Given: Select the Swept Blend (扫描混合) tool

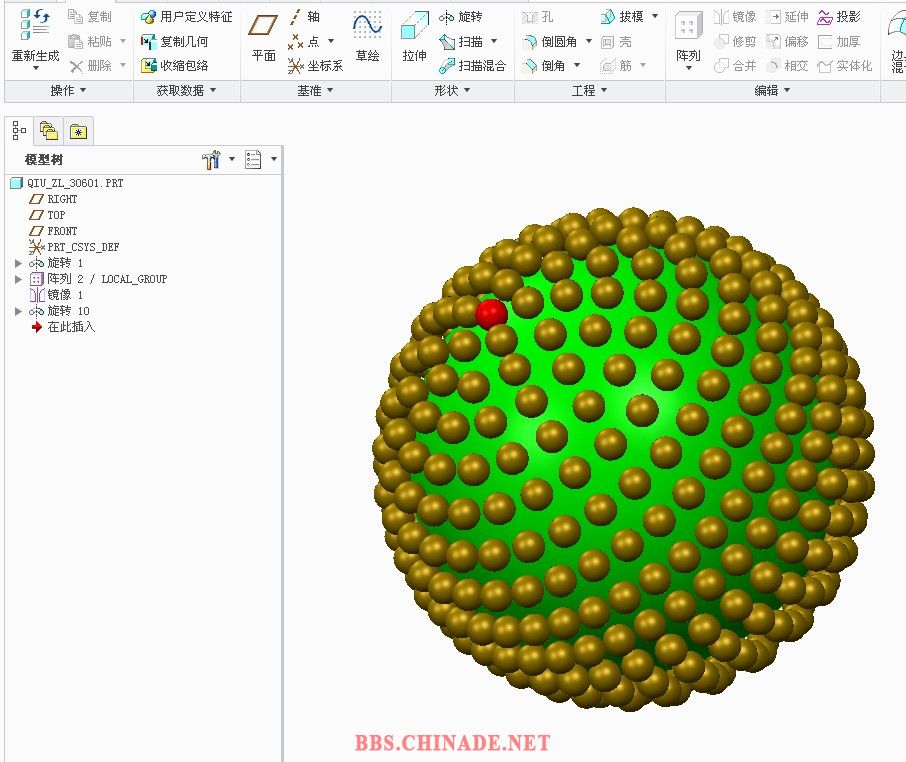Looking at the screenshot, I should click(473, 66).
